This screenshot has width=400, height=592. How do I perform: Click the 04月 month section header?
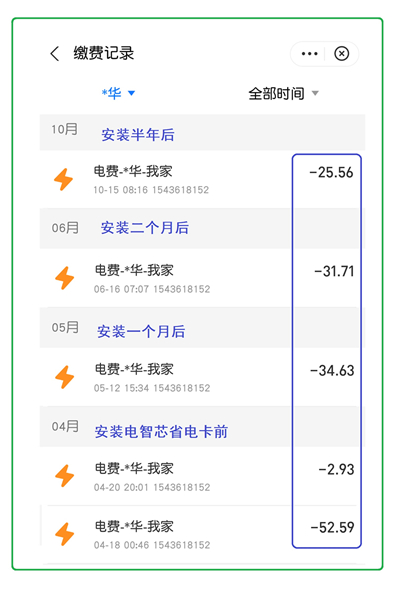[x=202, y=427]
